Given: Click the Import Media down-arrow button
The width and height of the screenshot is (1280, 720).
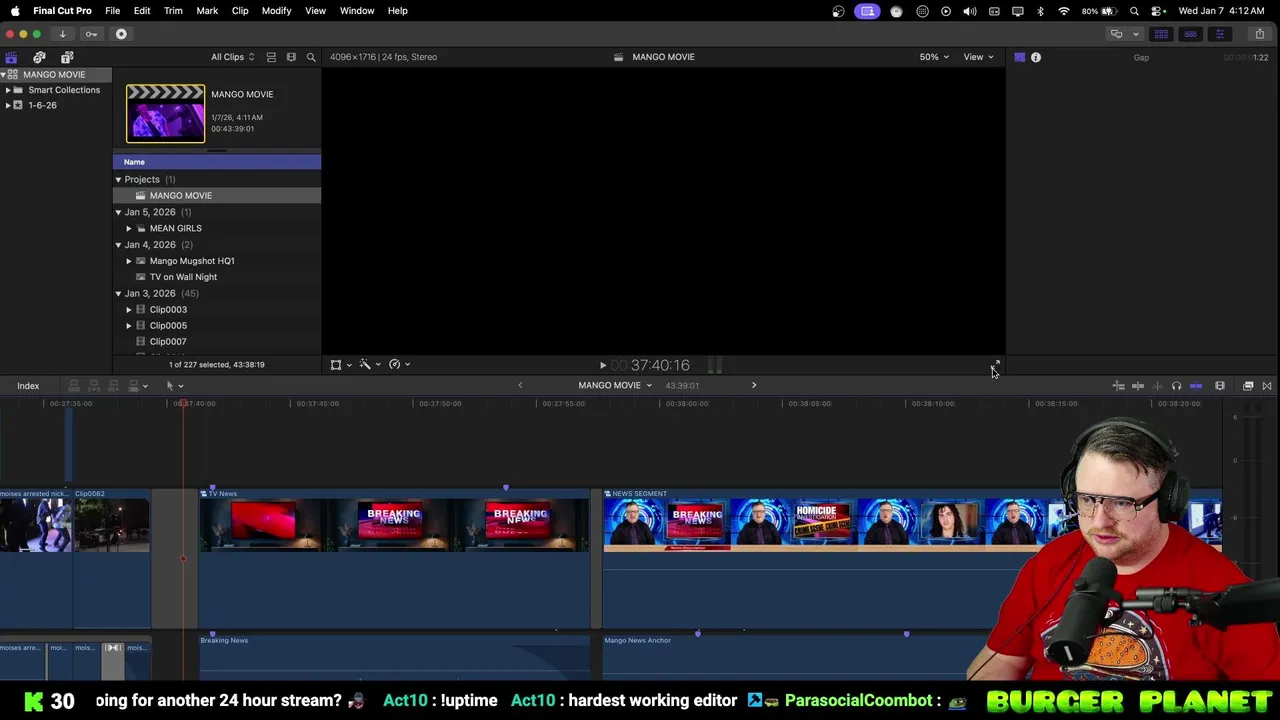Looking at the screenshot, I should click(62, 34).
